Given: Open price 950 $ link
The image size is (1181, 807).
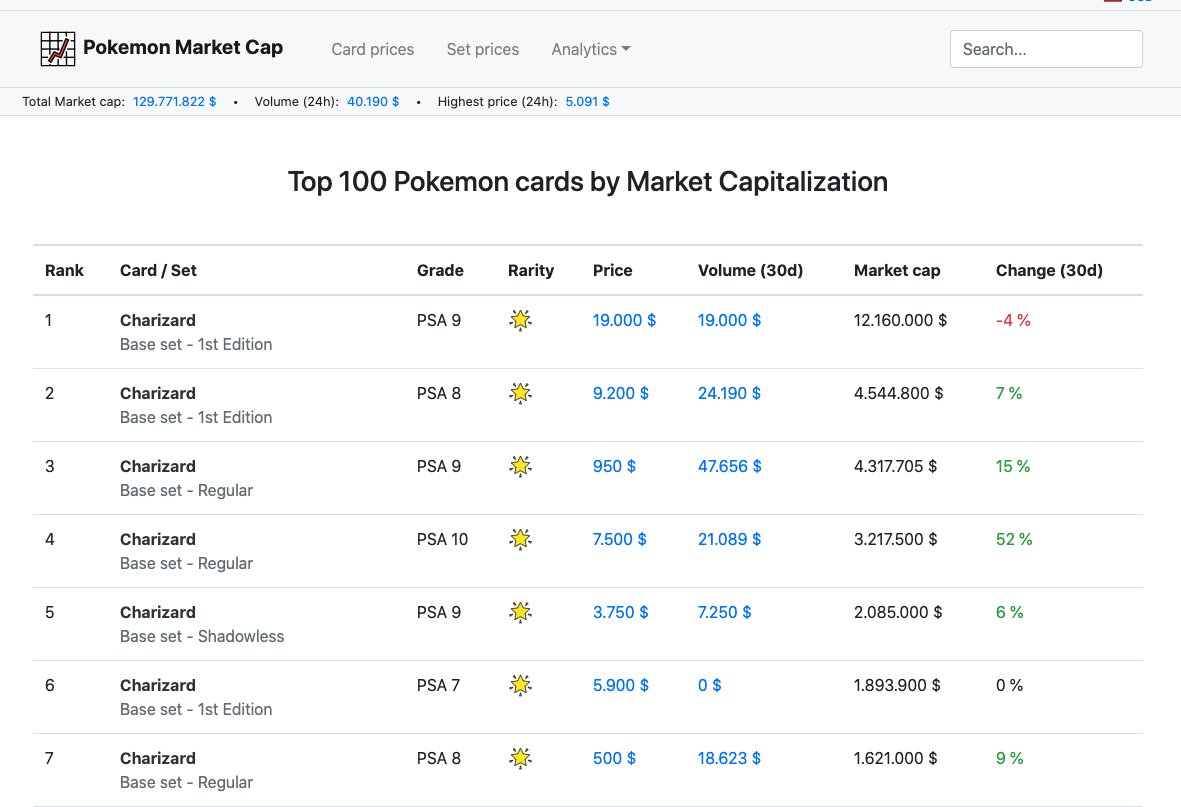Looking at the screenshot, I should pos(614,466).
